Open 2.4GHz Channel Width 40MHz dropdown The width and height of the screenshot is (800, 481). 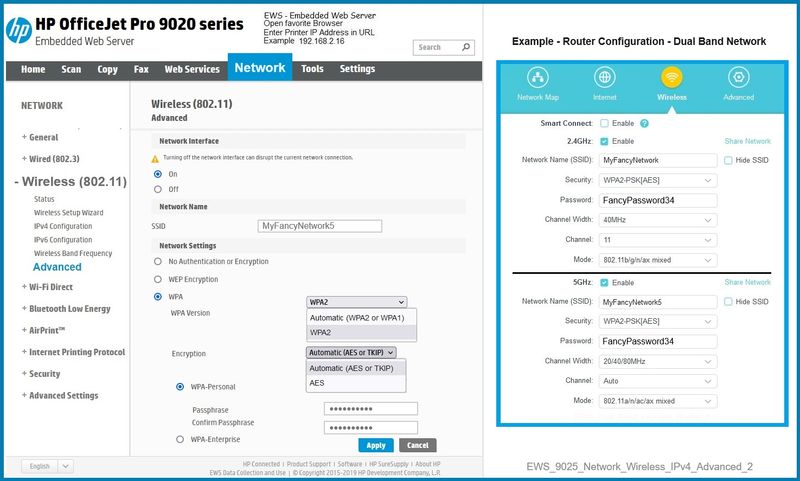pos(658,220)
